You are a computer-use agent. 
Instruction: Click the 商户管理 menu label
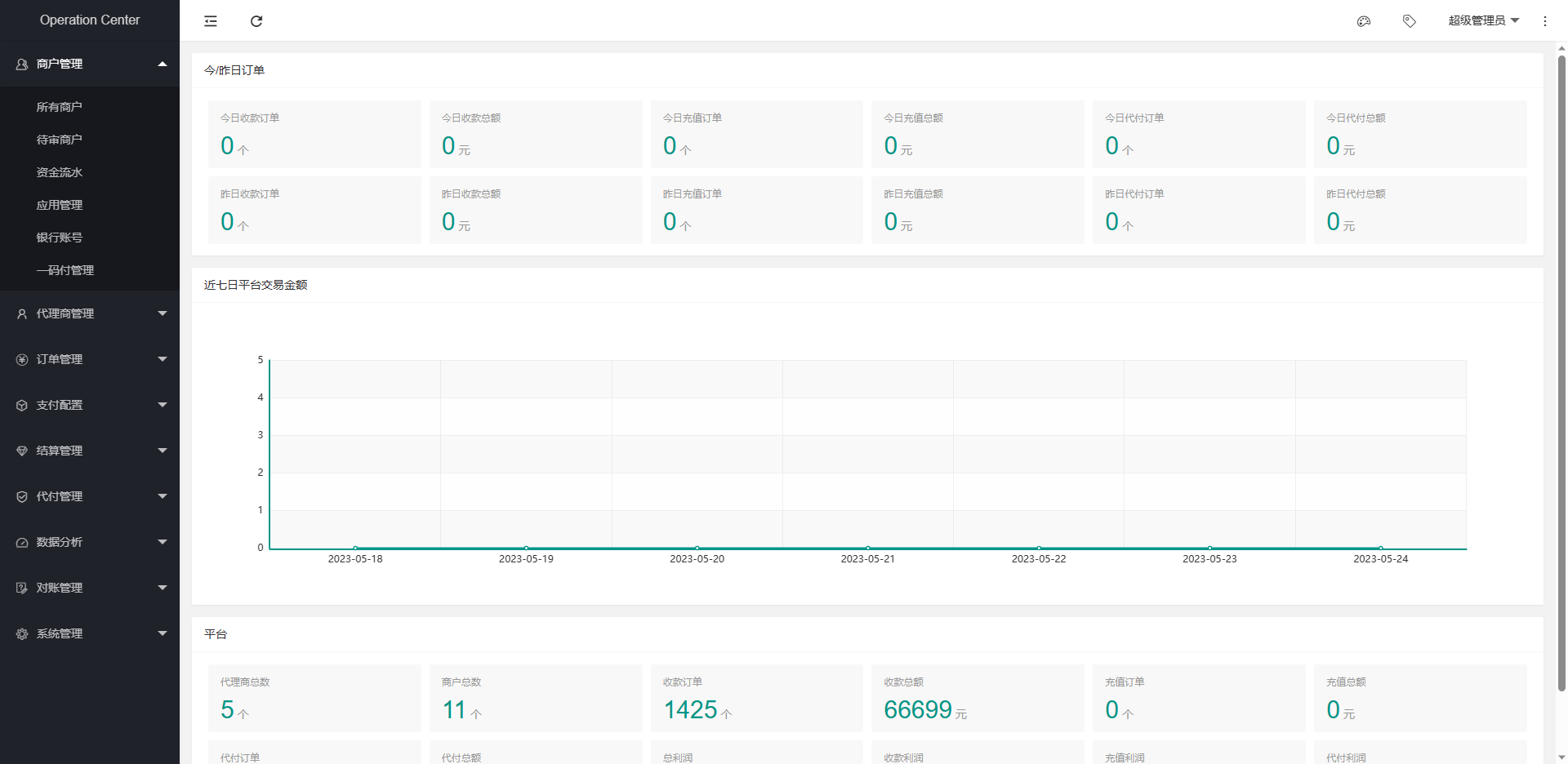[x=60, y=64]
